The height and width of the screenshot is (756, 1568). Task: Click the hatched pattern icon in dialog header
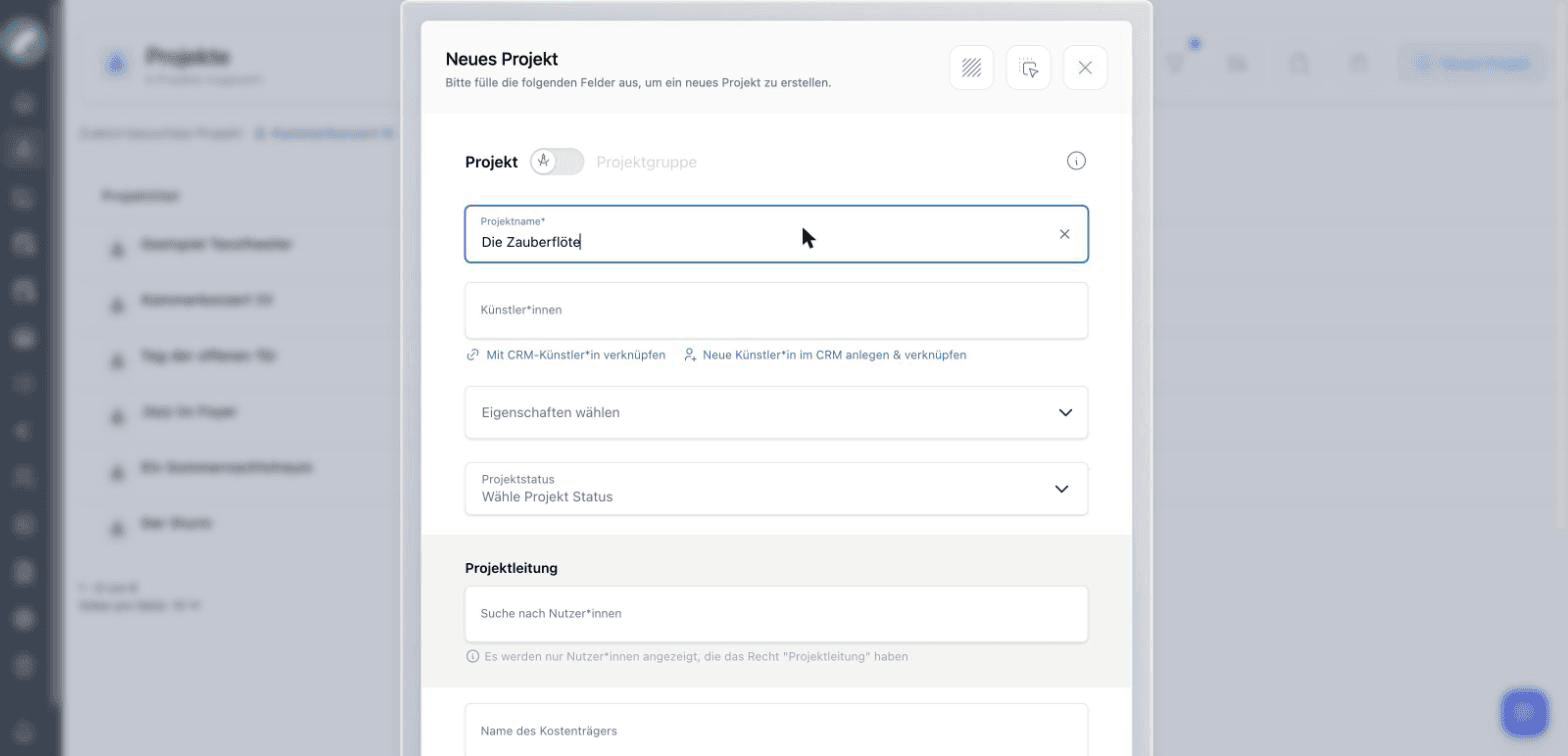coord(971,68)
